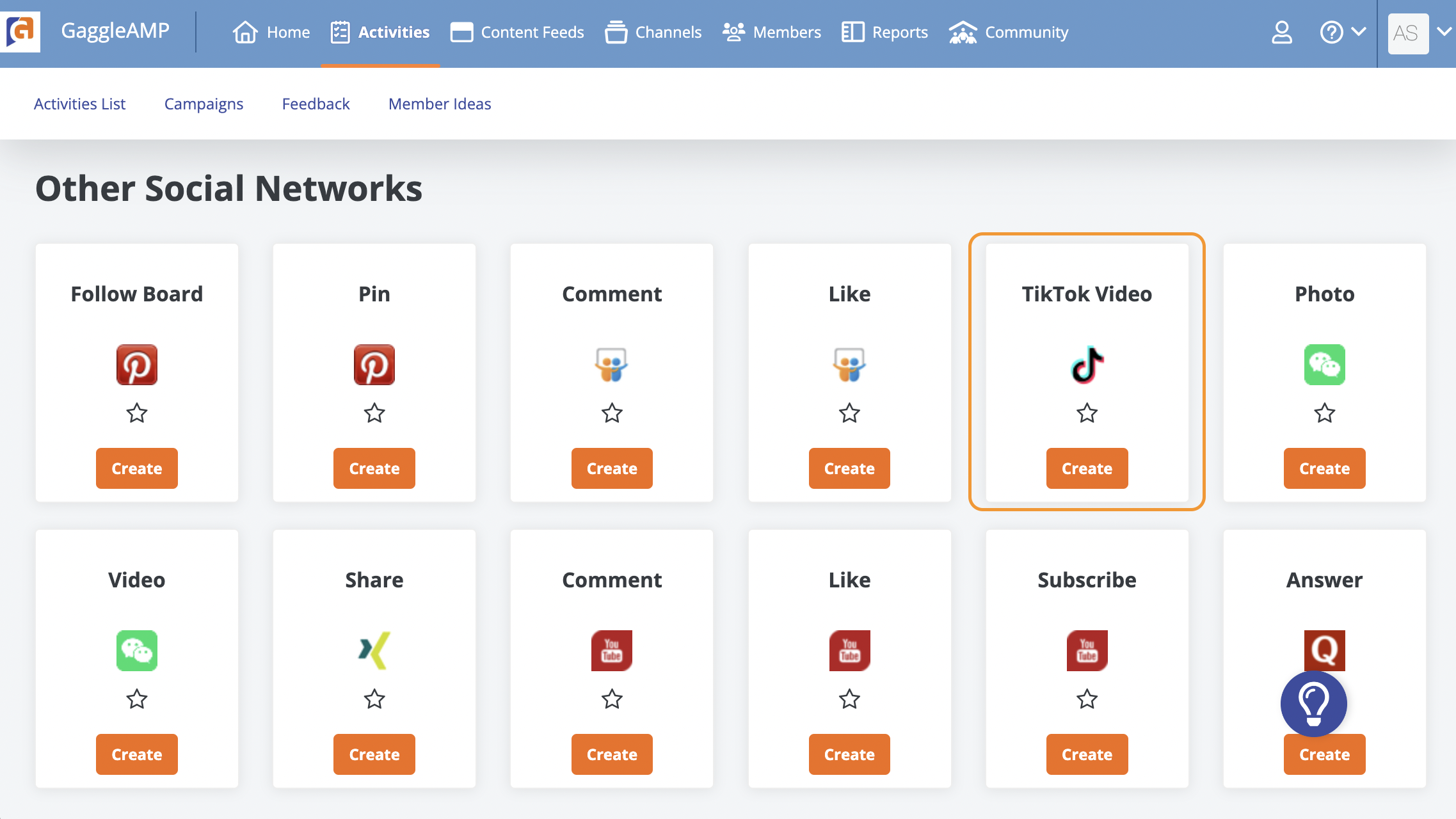The height and width of the screenshot is (819, 1456).
Task: Click the Pinterest icon on Follow Board card
Action: click(x=137, y=365)
